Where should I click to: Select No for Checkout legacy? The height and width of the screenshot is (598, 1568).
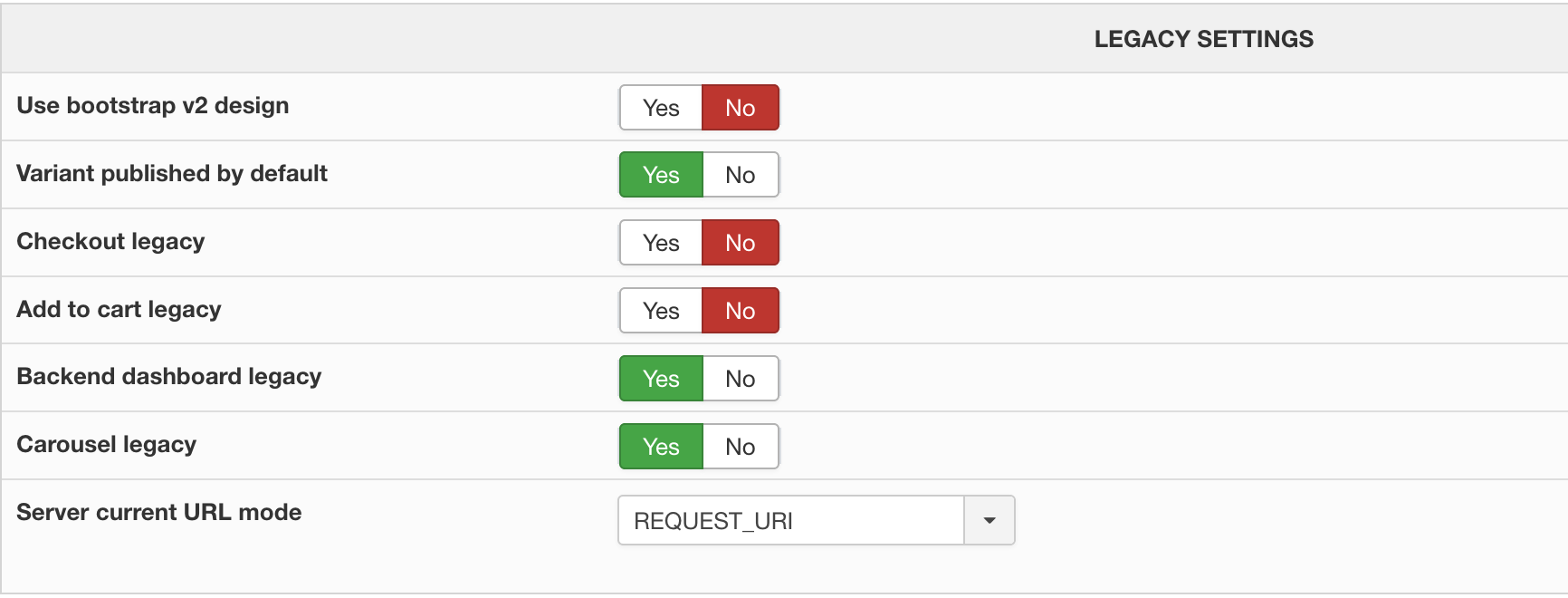tap(740, 243)
